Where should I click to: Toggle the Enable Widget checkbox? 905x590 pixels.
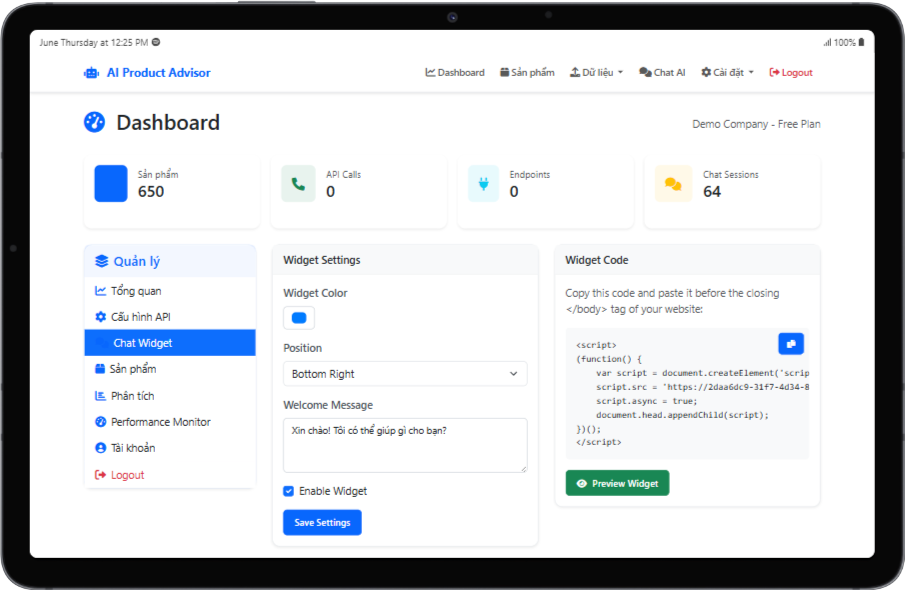click(x=289, y=491)
